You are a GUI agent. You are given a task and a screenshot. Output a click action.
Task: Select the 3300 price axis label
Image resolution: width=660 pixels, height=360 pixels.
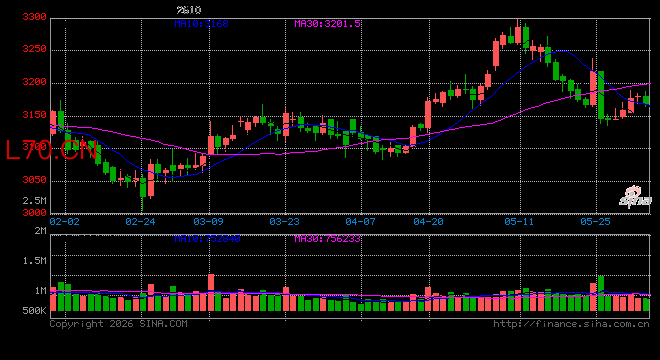(x=35, y=17)
